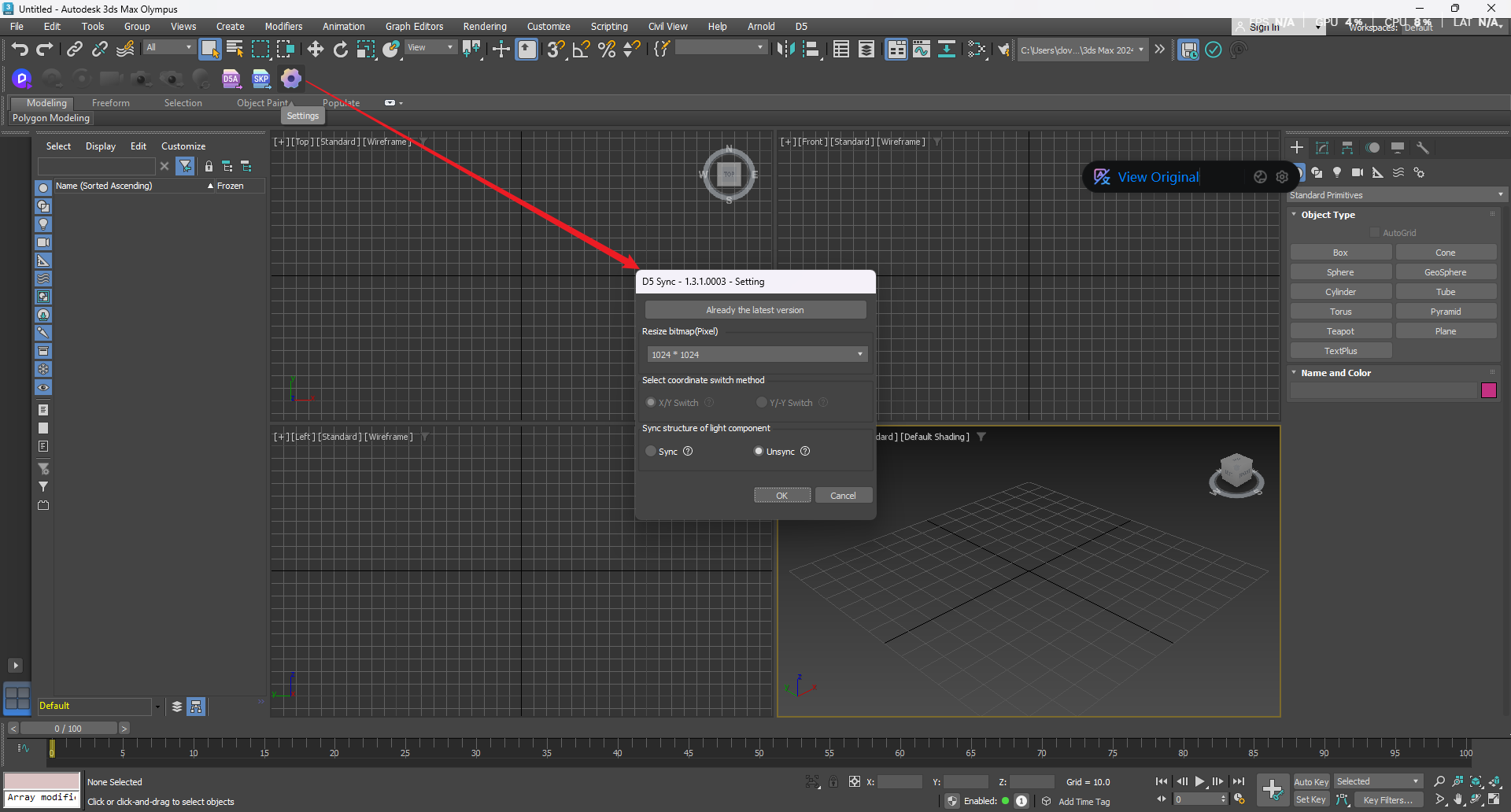Click the pink object color swatch
Screen dimensions: 1511x812
tap(1489, 390)
